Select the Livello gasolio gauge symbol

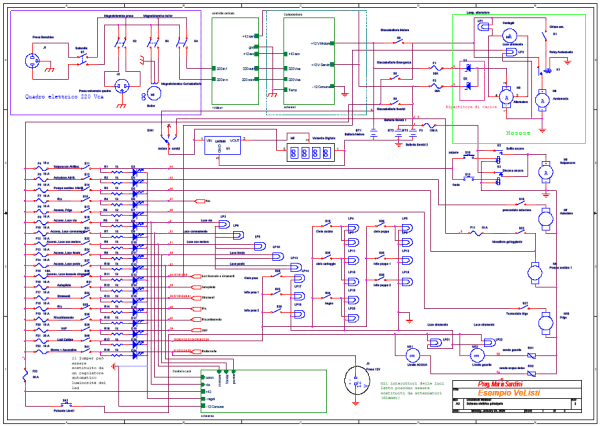tap(476, 356)
